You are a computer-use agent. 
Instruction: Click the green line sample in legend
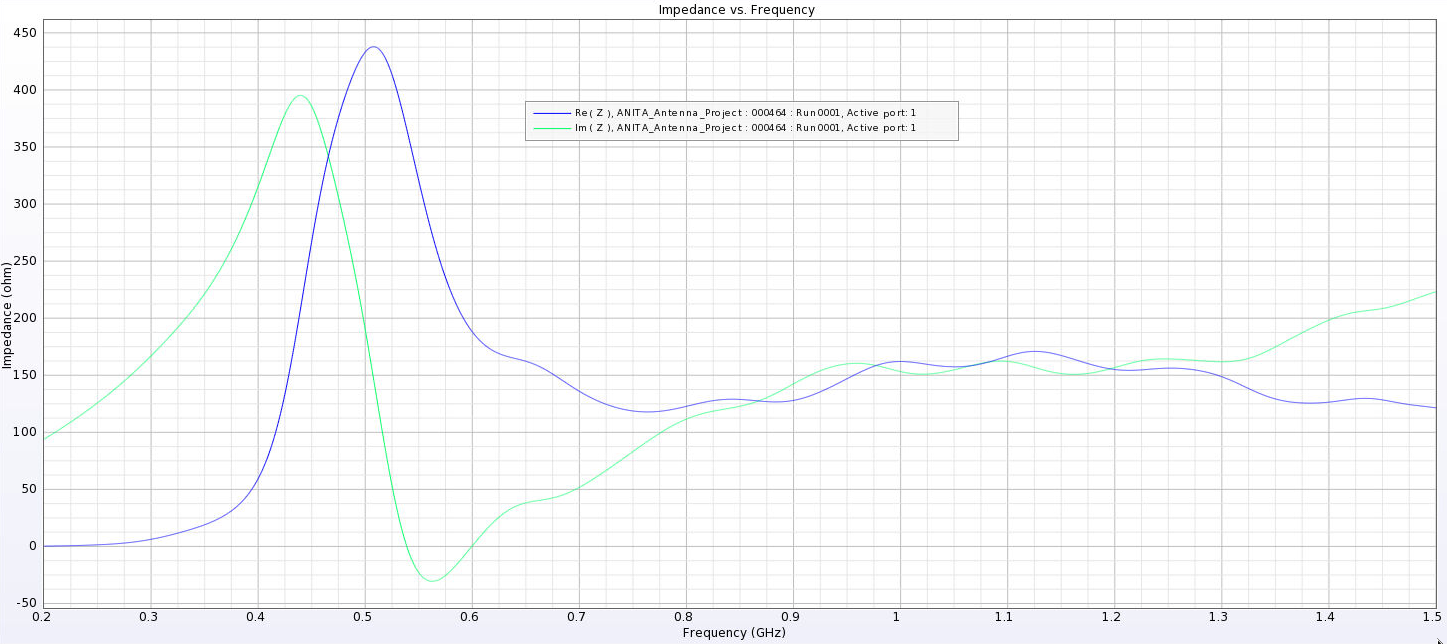point(552,128)
